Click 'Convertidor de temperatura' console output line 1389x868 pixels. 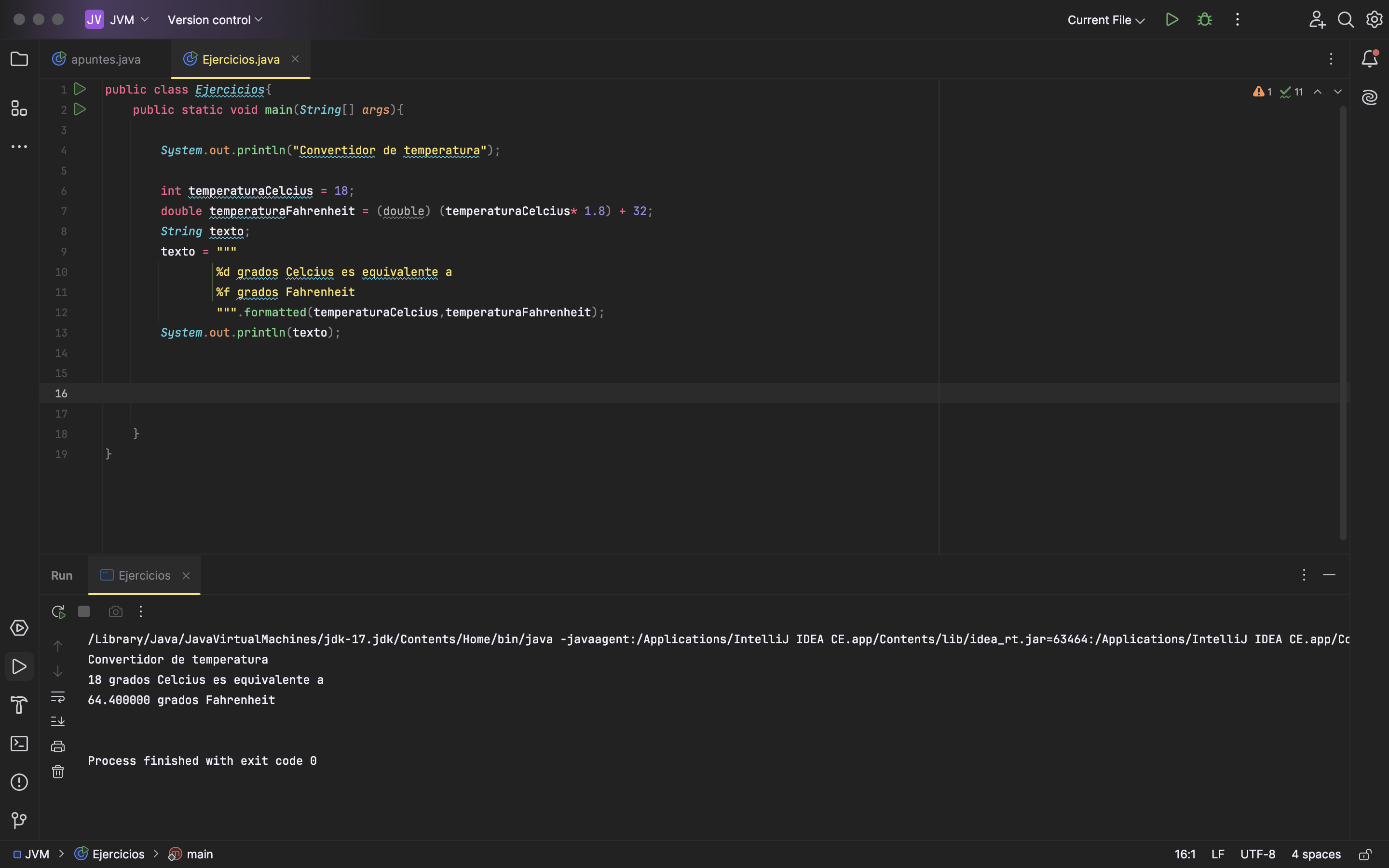178,660
